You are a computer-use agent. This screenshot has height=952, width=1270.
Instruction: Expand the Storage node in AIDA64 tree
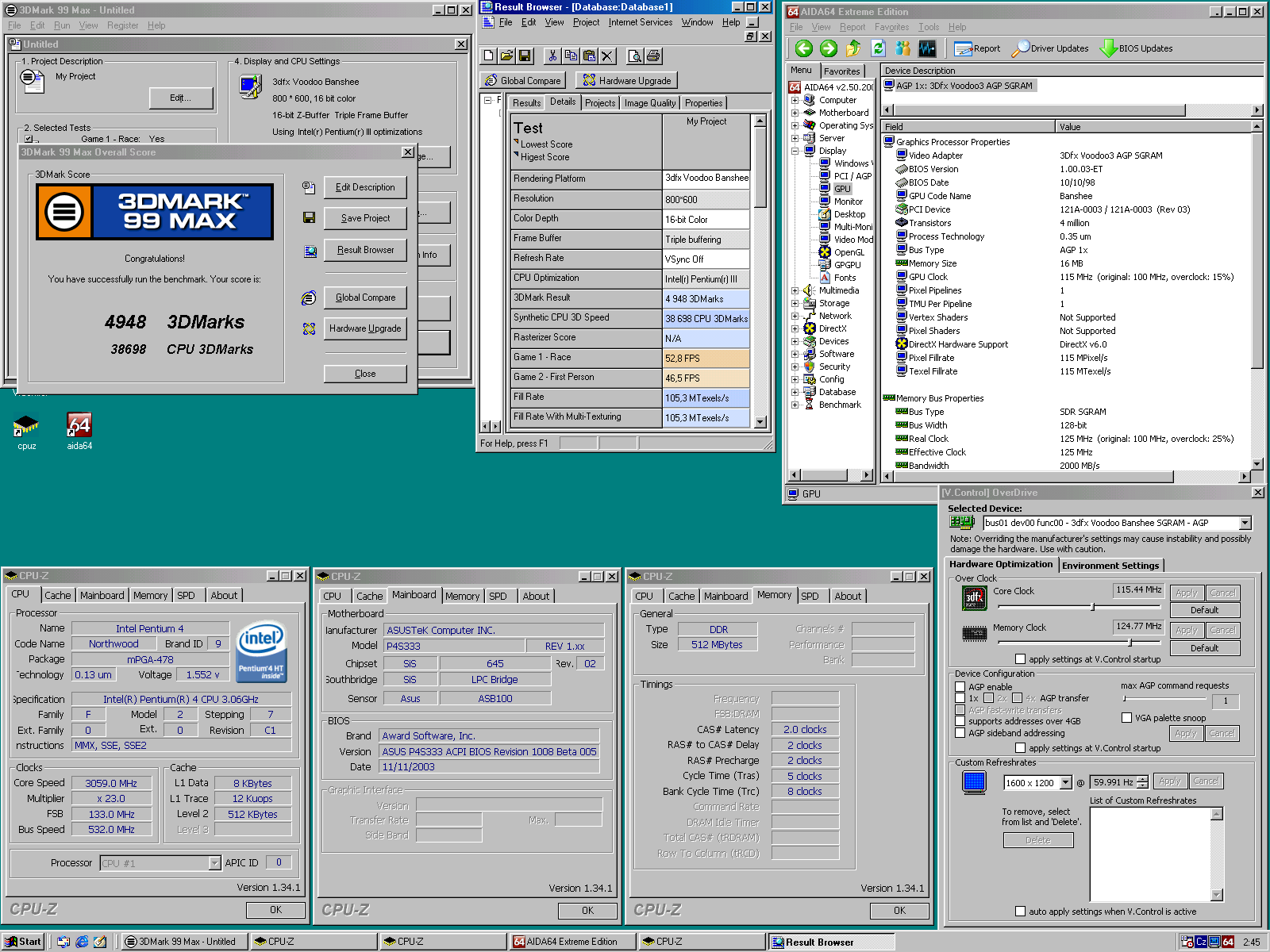click(x=795, y=303)
